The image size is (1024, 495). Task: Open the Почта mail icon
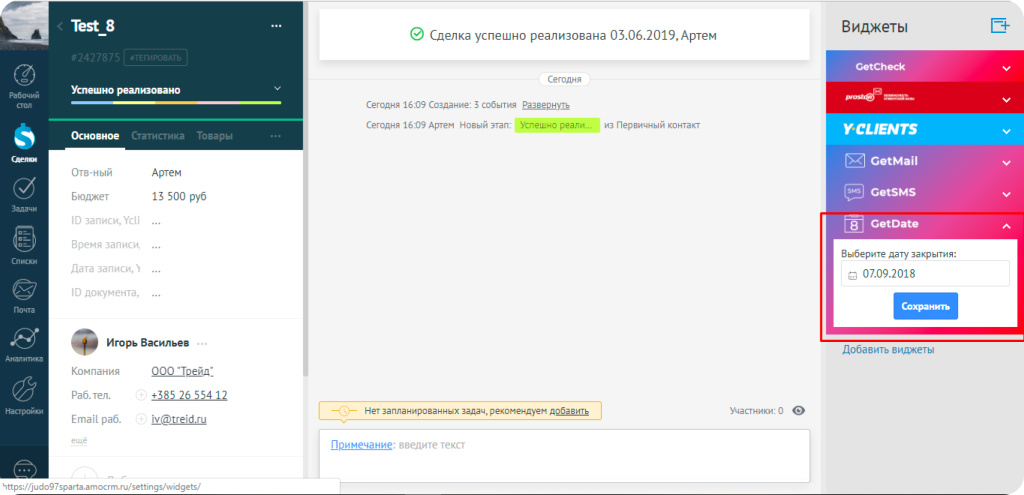pyautogui.click(x=24, y=294)
